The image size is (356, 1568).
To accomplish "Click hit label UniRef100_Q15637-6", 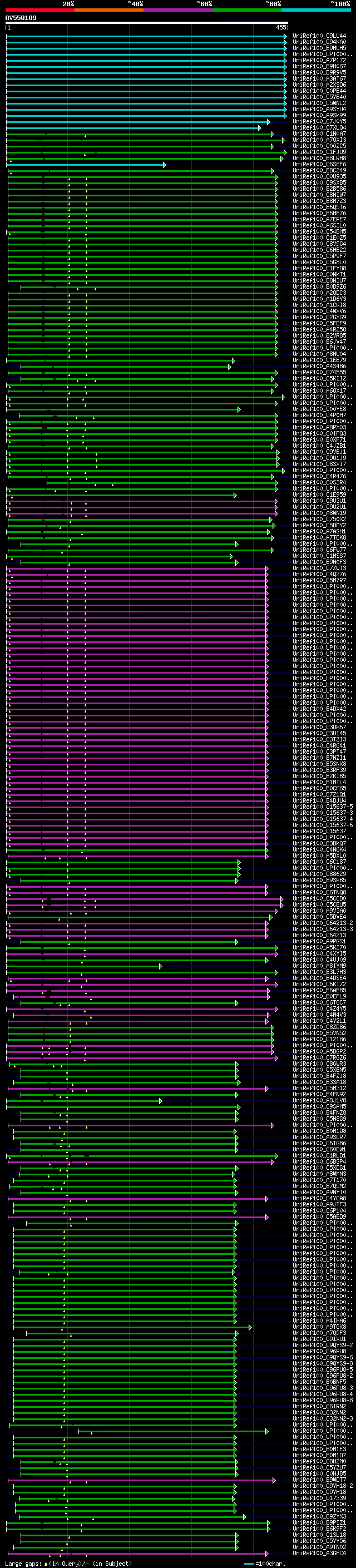I will (x=323, y=825).
